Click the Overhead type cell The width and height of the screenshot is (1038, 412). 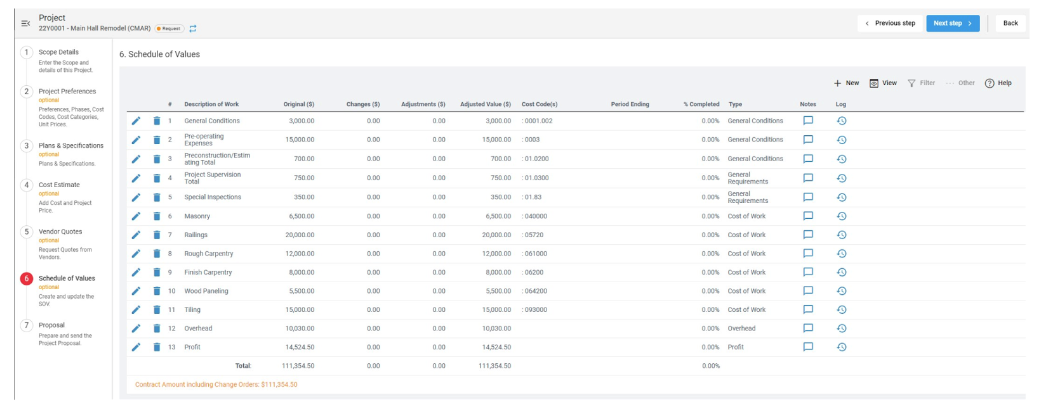click(741, 329)
